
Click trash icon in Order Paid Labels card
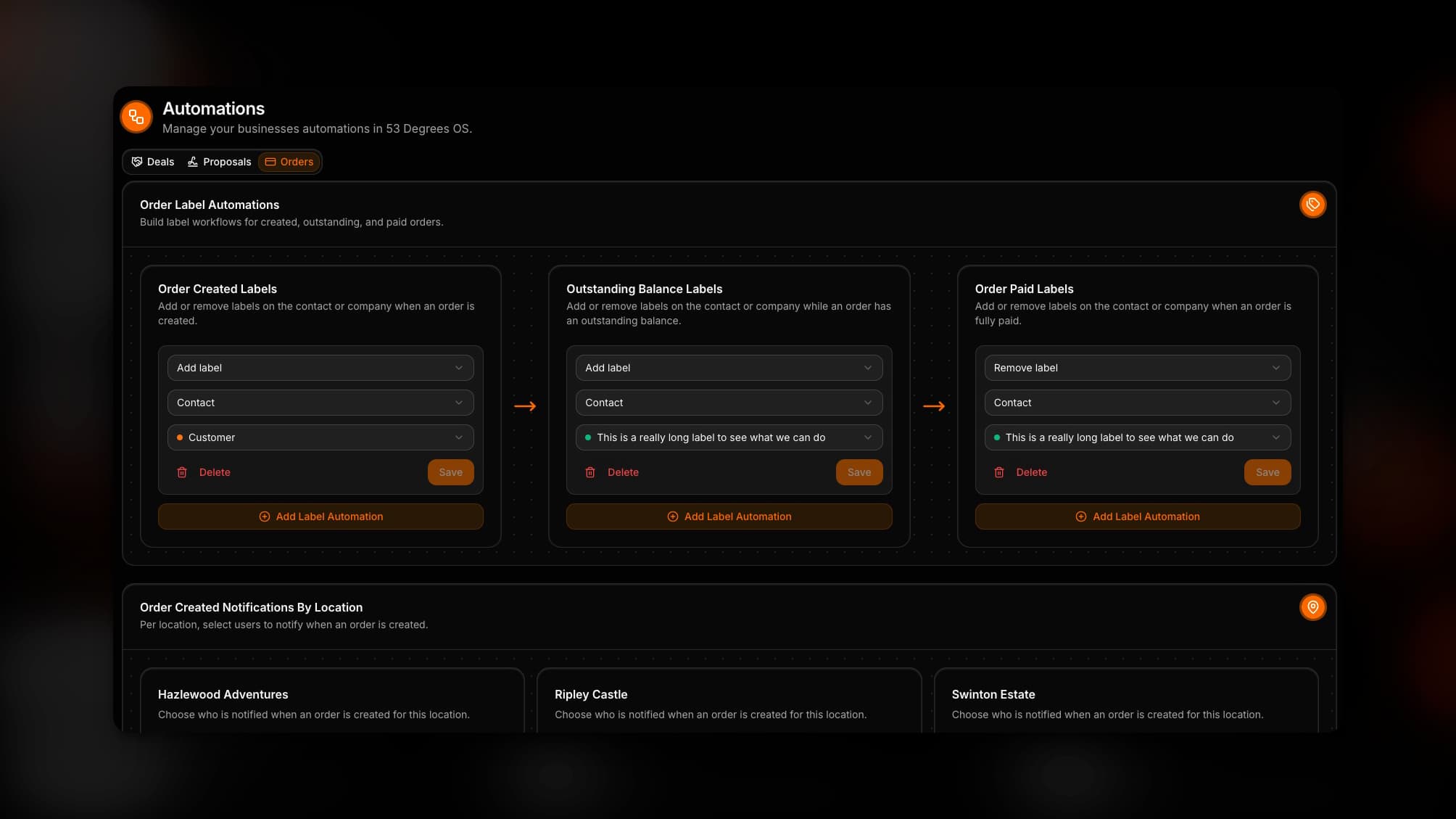[999, 472]
